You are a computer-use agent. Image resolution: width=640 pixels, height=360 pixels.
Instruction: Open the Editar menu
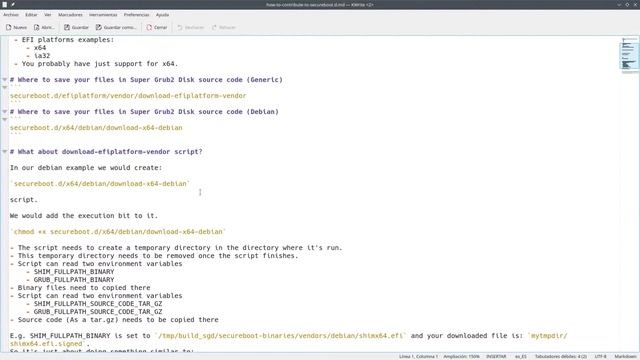[x=31, y=15]
